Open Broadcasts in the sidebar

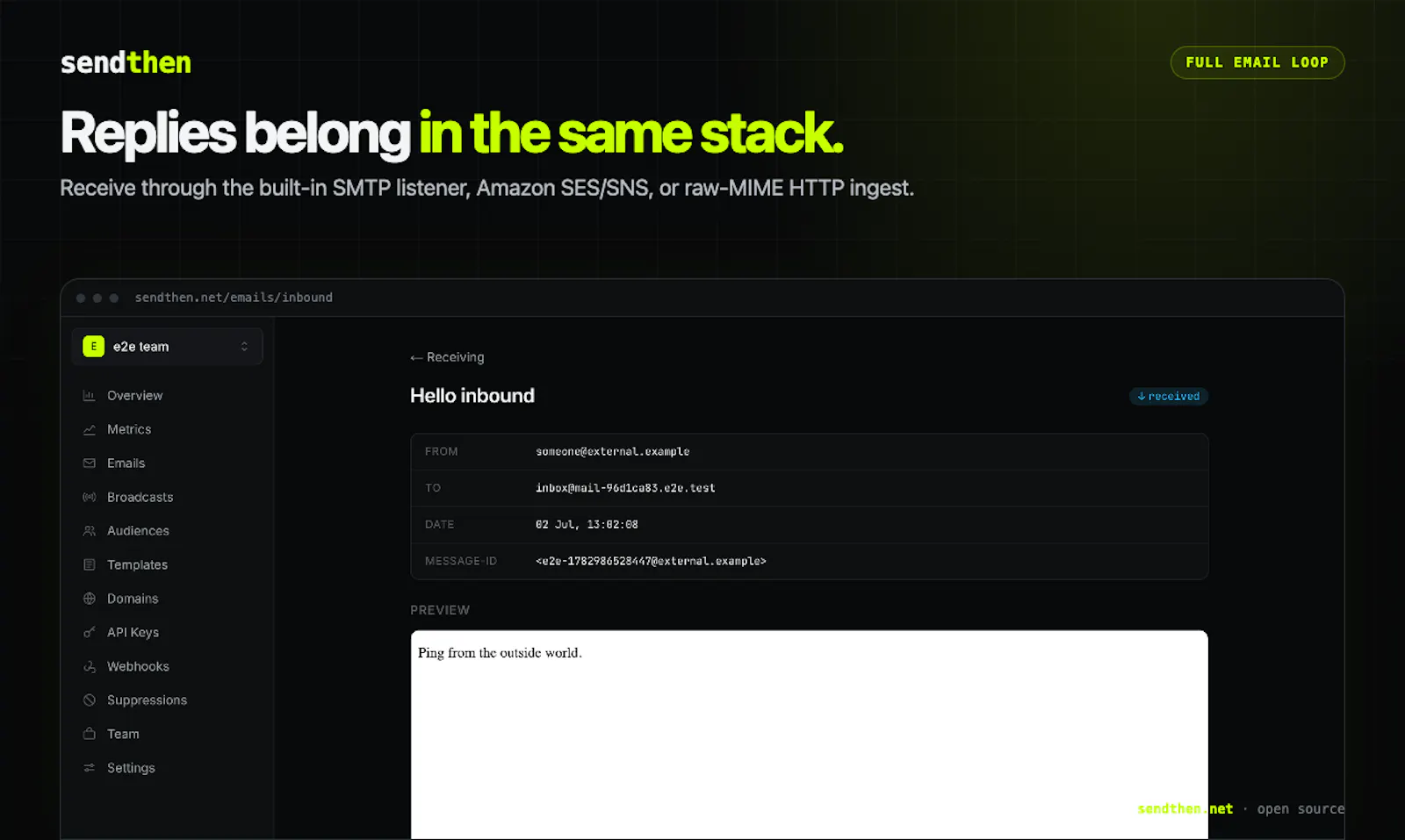point(140,497)
